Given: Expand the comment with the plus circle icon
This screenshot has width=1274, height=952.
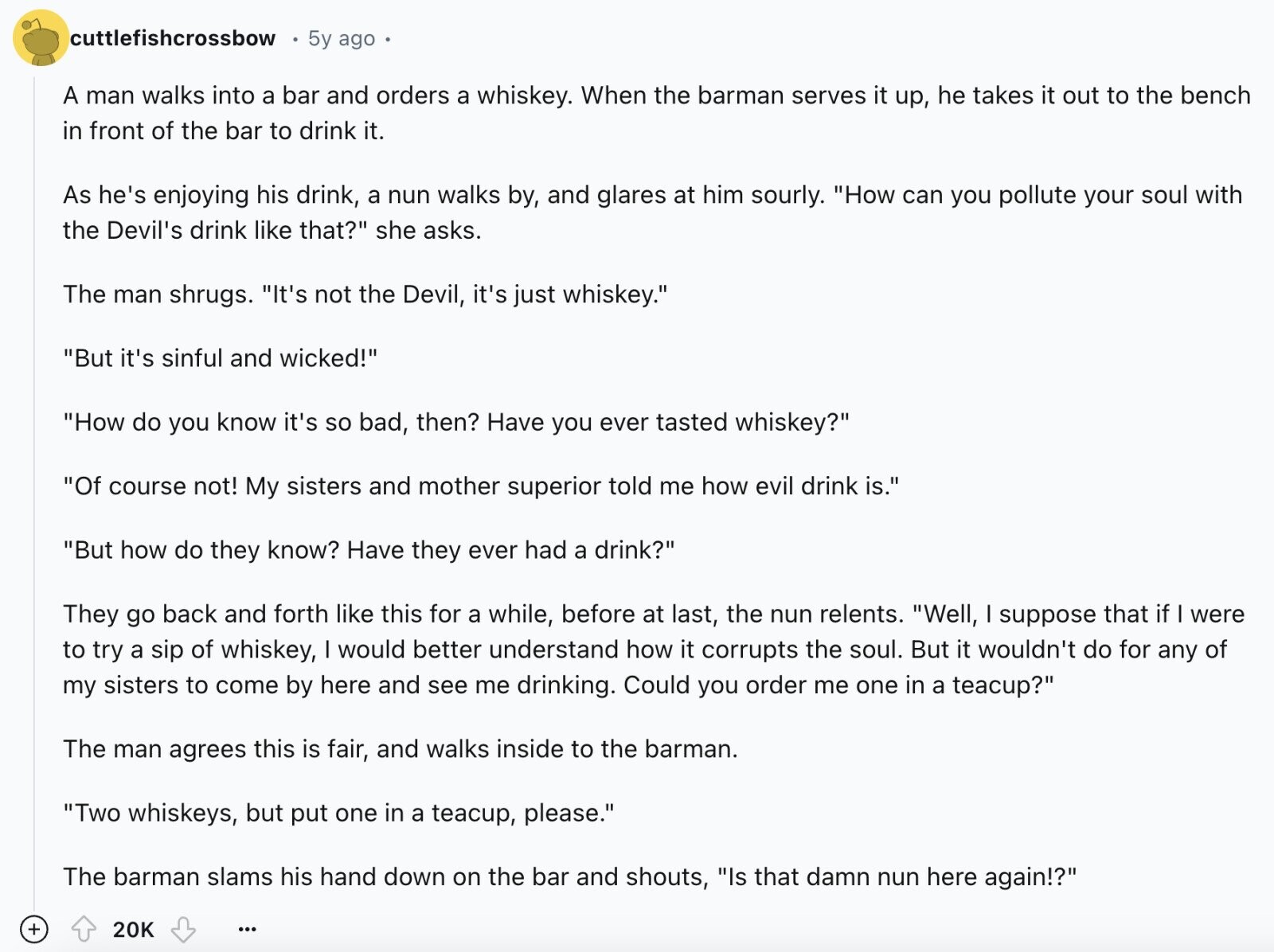Looking at the screenshot, I should tap(33, 929).
